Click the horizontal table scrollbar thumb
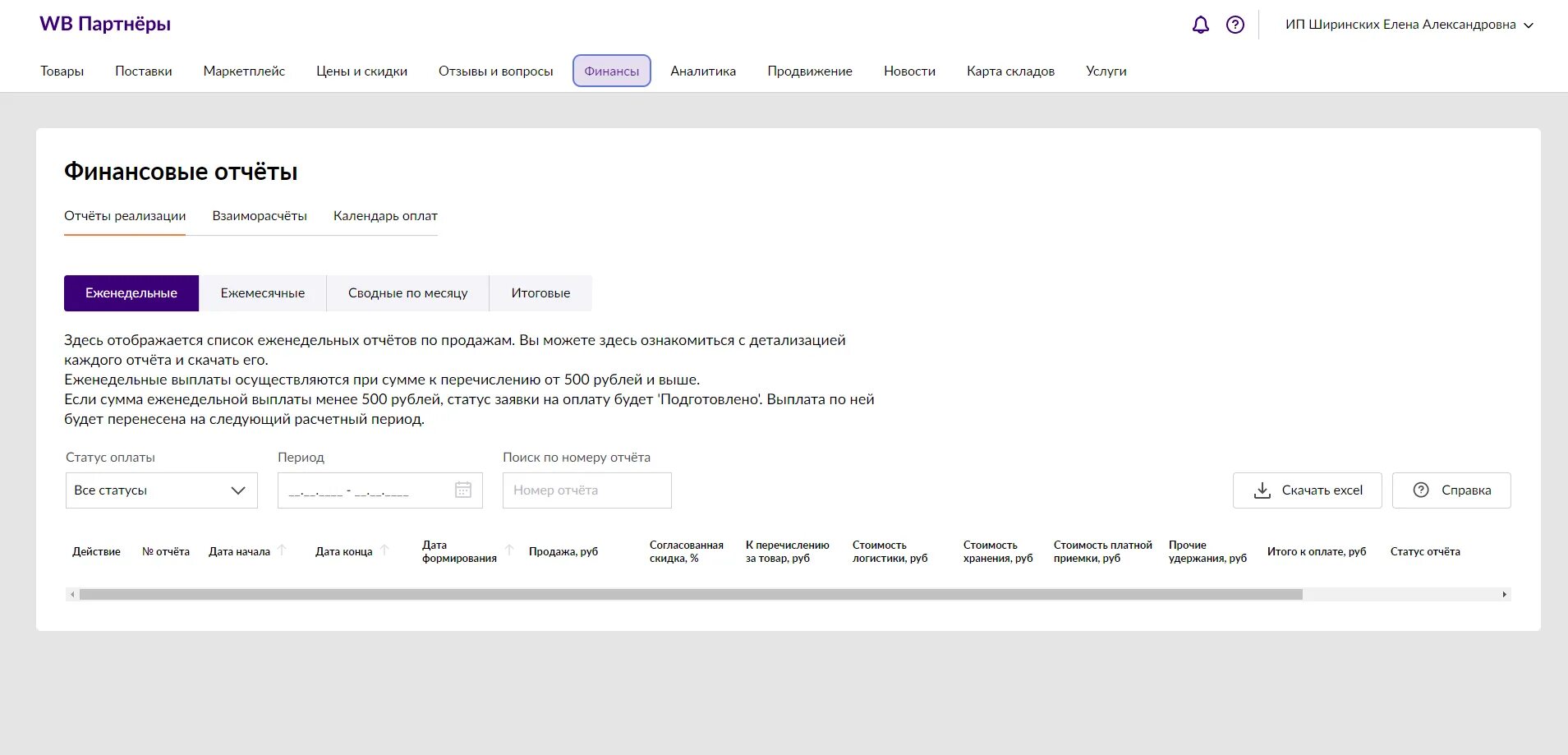 [x=691, y=594]
